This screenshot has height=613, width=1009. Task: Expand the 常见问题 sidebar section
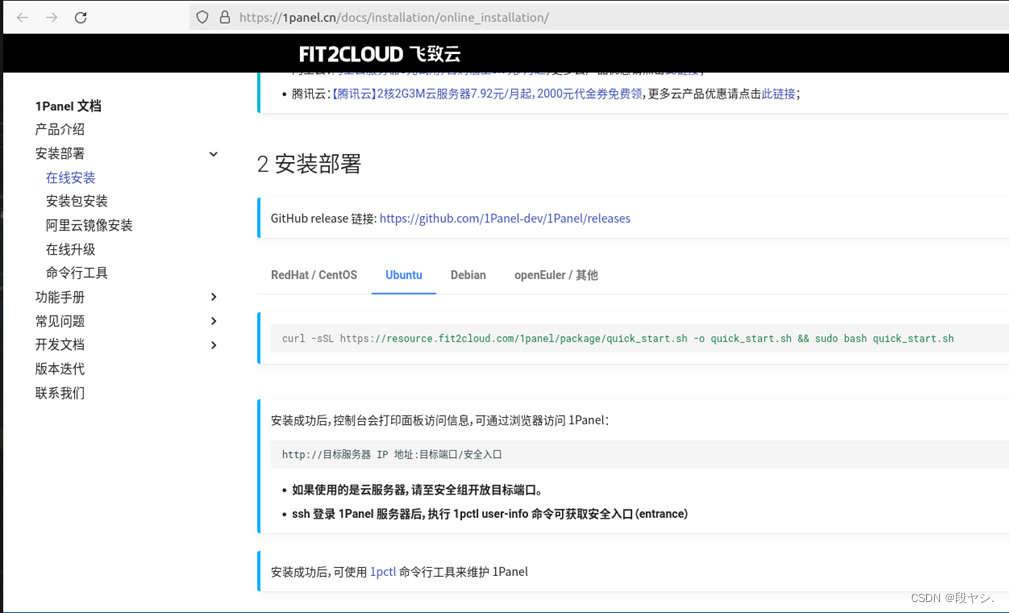point(212,321)
